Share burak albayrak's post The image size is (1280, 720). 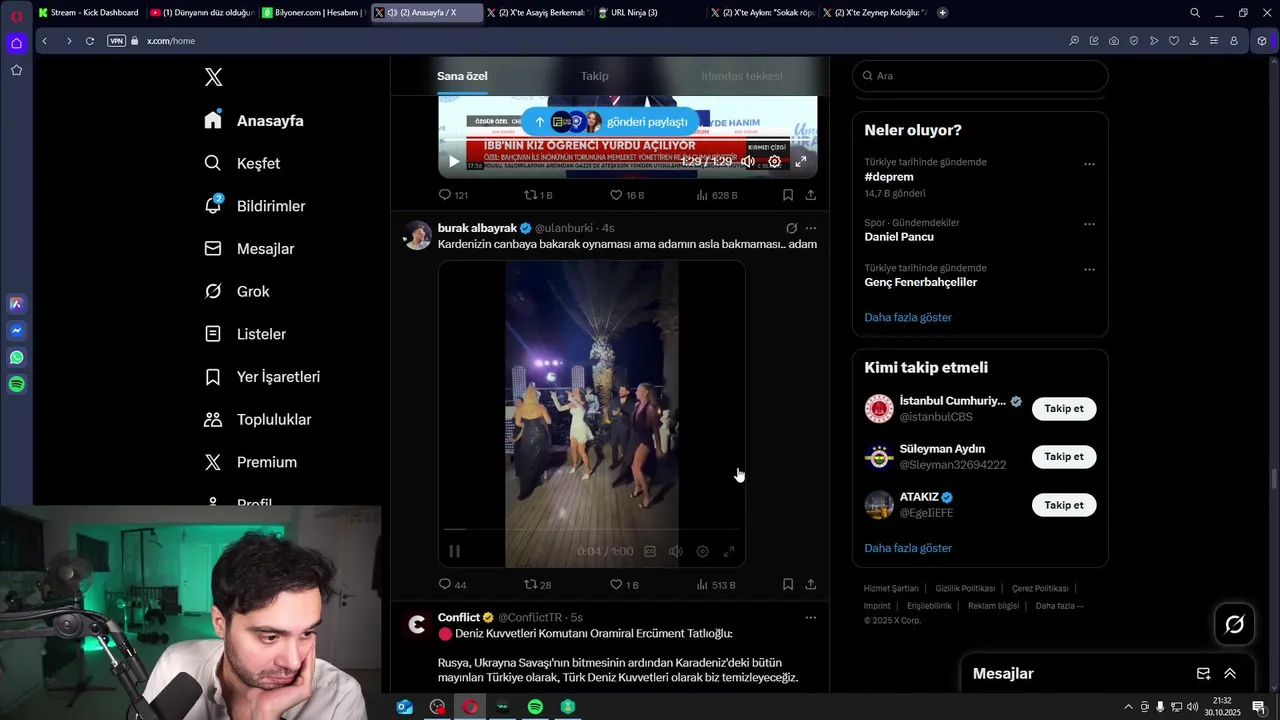click(811, 584)
